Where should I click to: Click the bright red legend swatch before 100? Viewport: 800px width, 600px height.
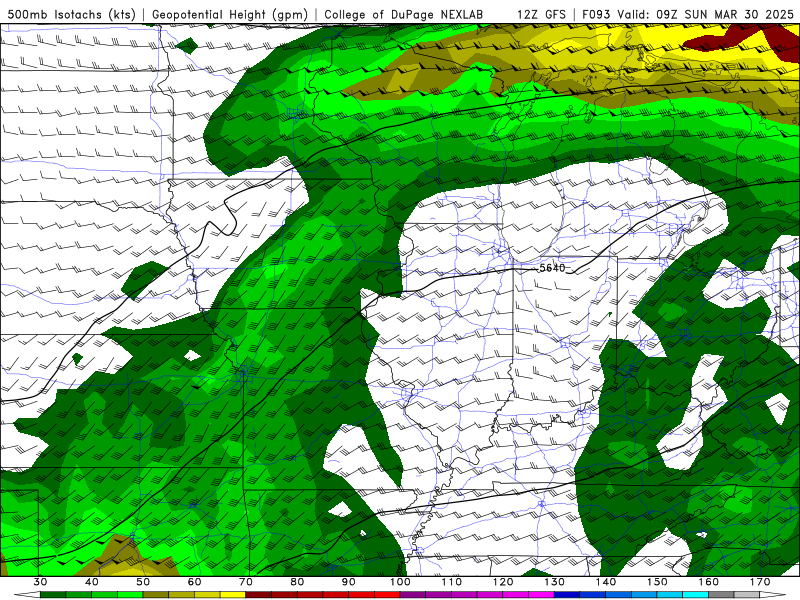pos(387,595)
